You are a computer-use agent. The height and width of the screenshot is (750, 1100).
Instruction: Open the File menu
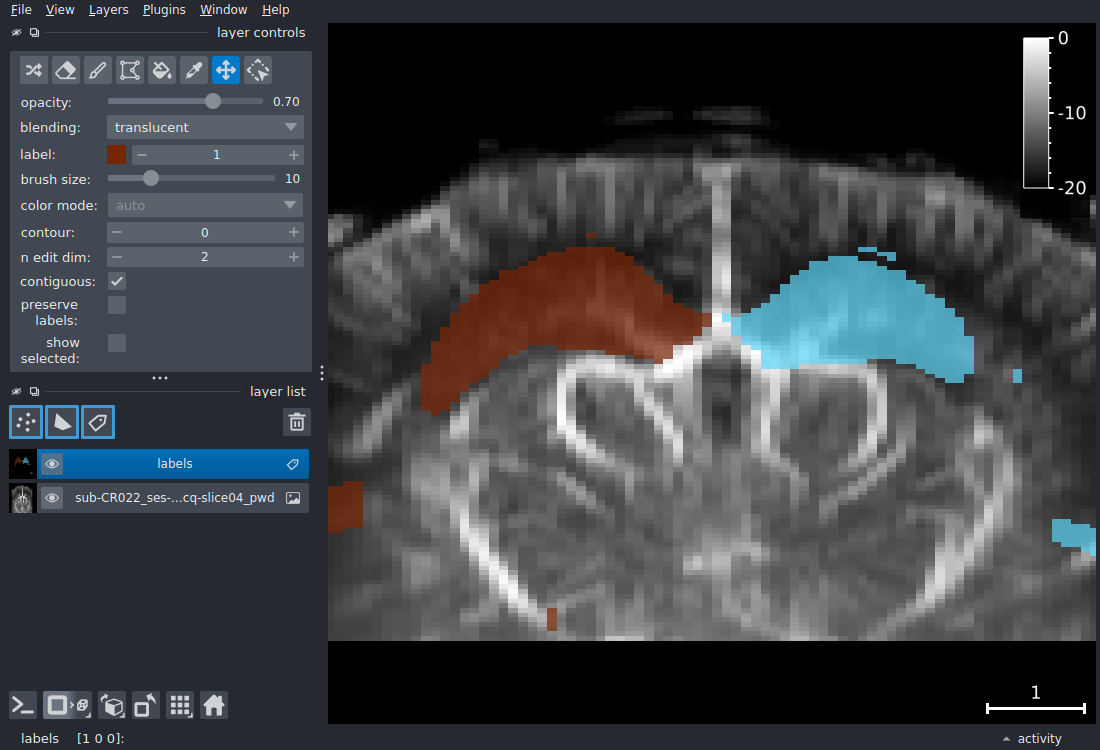pyautogui.click(x=21, y=10)
